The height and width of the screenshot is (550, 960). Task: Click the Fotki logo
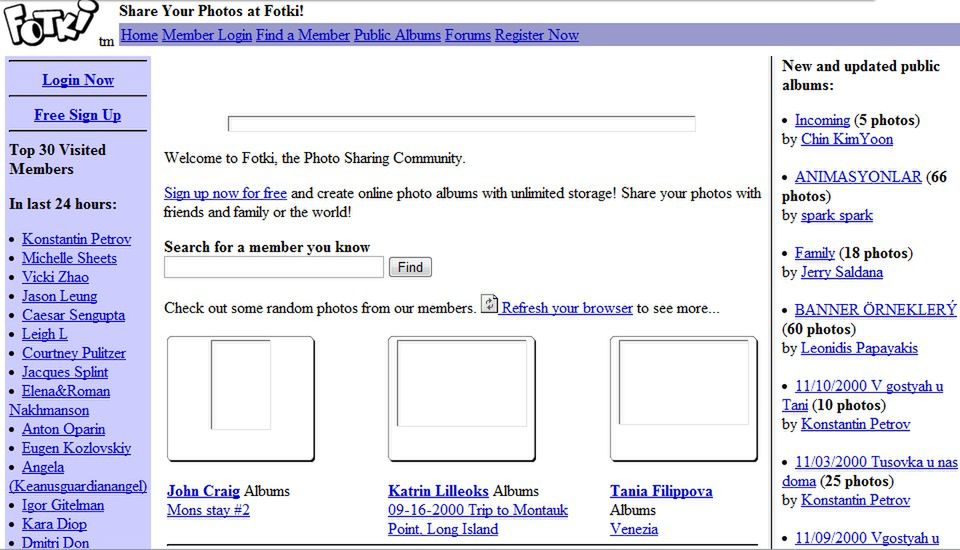(50, 23)
